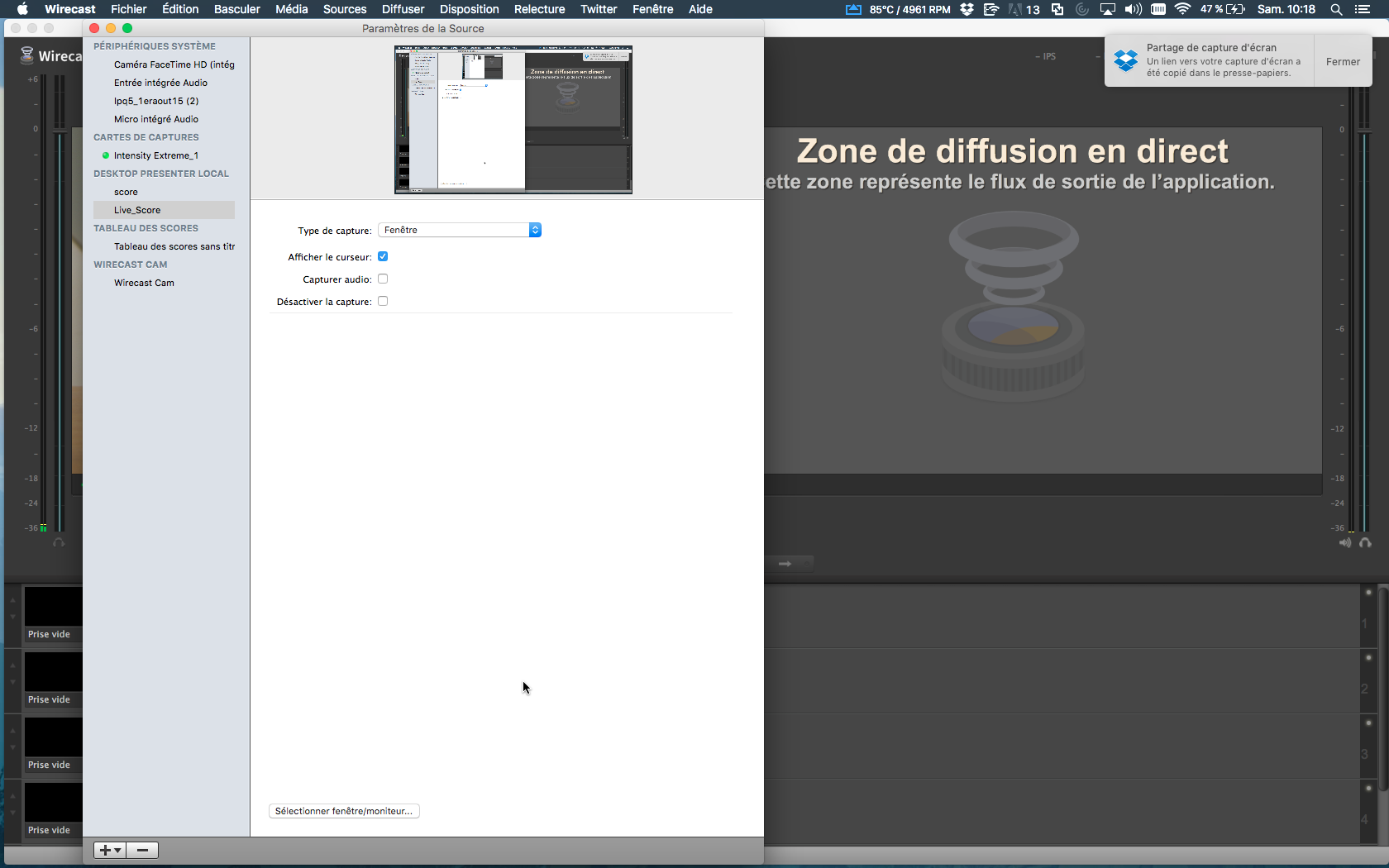Select Intensity Extreme_1 capture card source
This screenshot has height=868, width=1389.
pyautogui.click(x=155, y=155)
